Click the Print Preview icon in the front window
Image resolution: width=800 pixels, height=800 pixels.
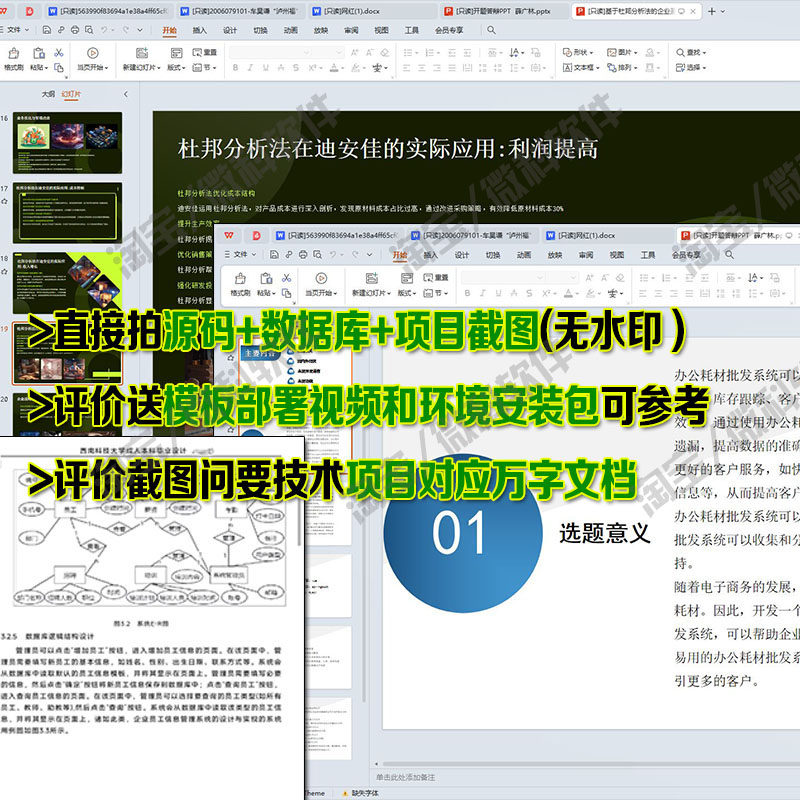317,254
